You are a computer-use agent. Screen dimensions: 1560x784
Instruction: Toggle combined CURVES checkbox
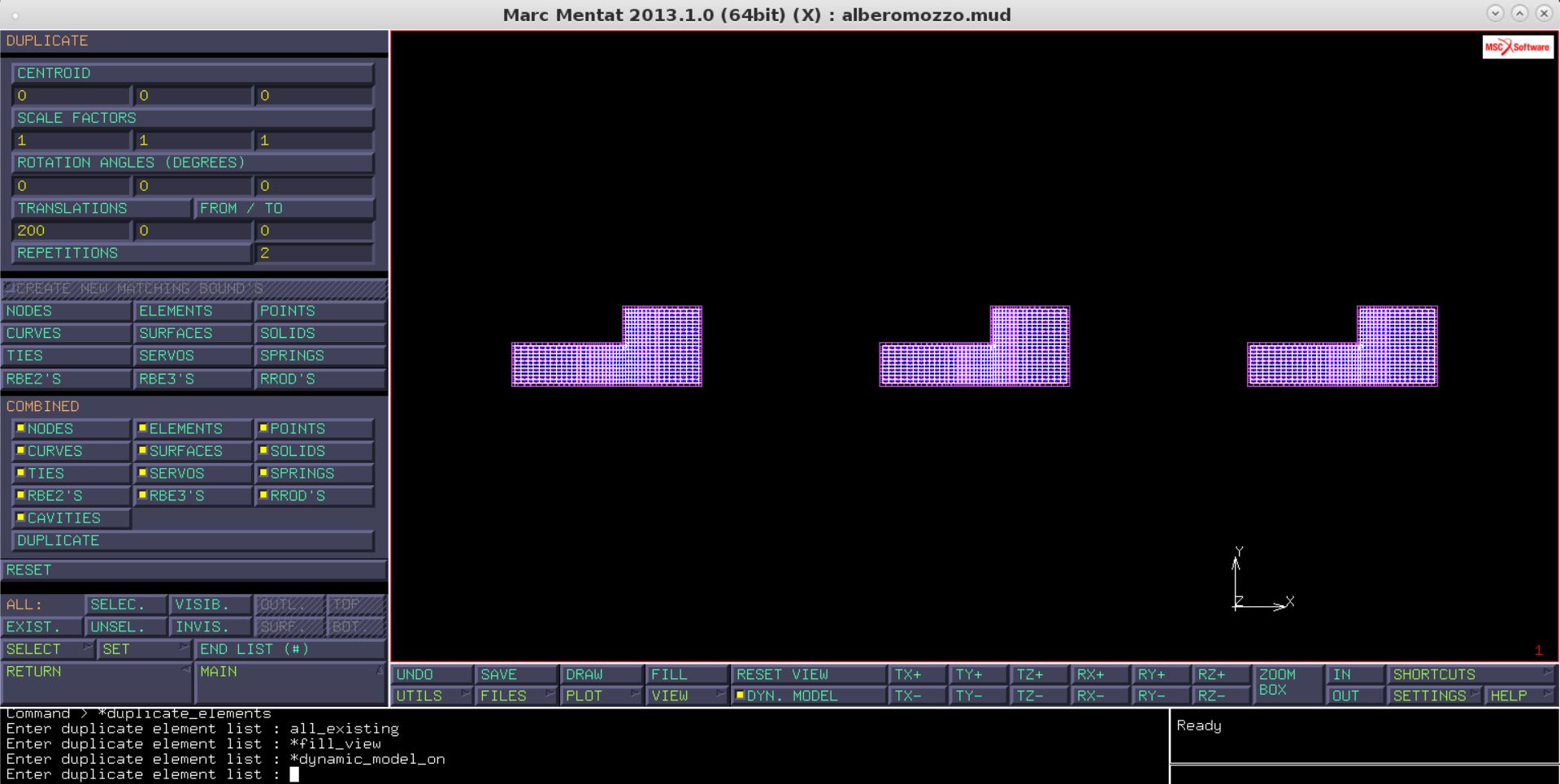[71, 451]
